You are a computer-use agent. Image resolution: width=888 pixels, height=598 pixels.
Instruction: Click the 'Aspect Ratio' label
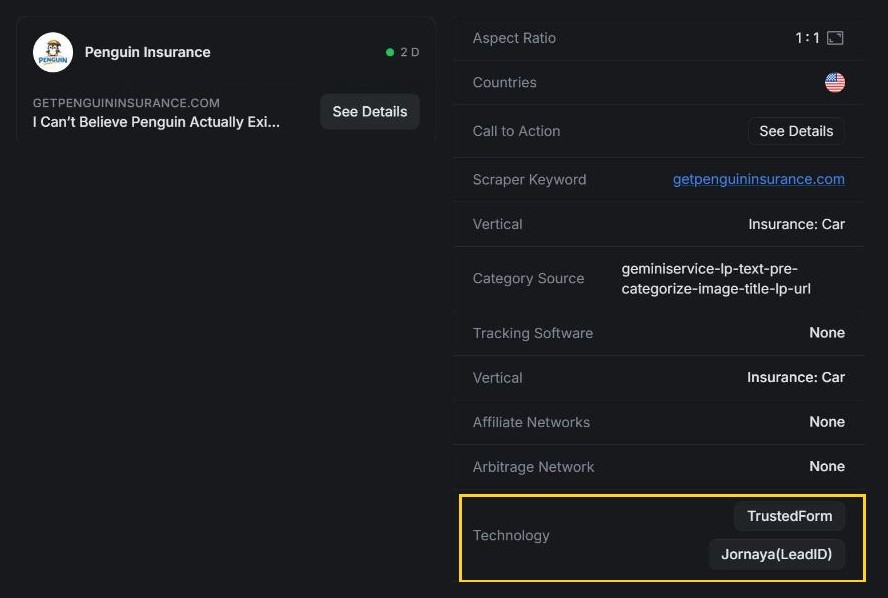[514, 38]
